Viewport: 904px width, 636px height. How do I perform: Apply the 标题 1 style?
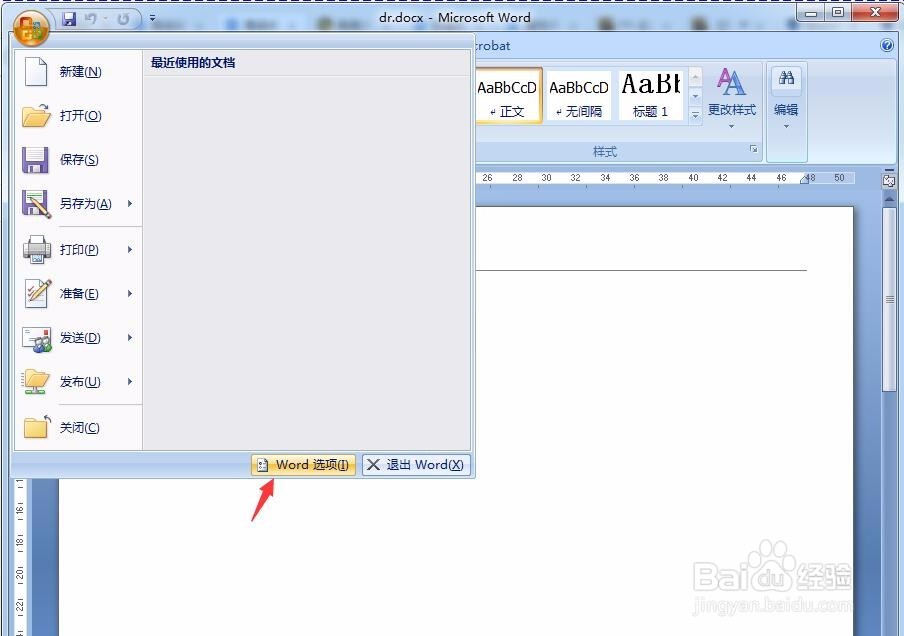651,96
